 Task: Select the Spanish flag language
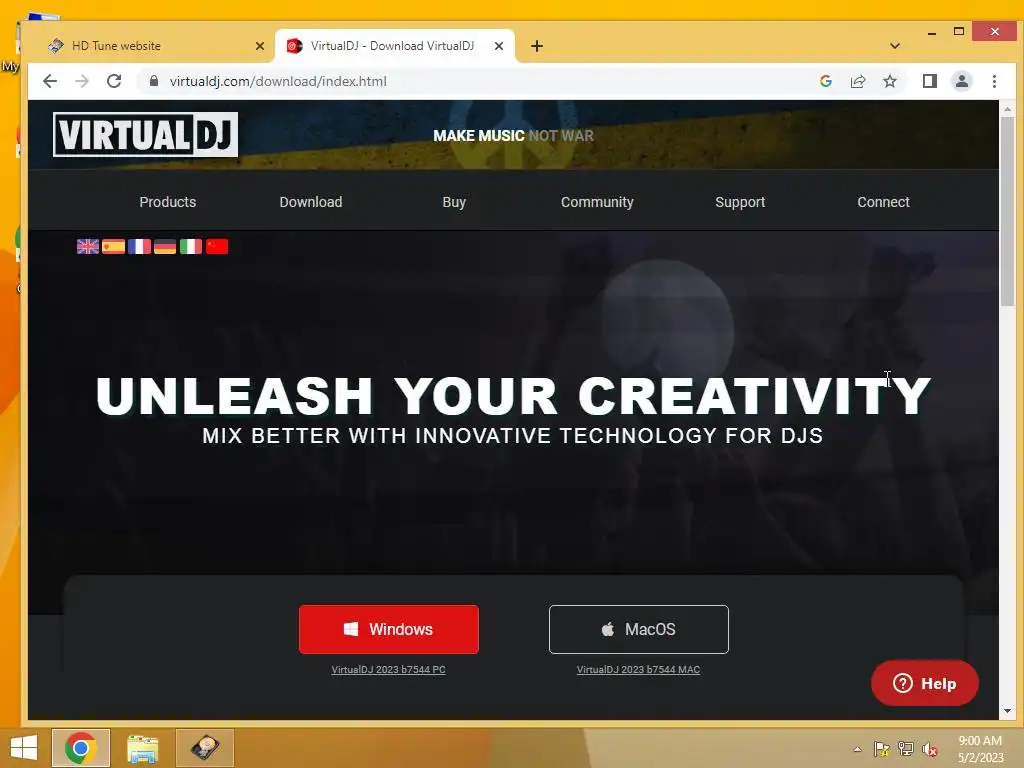(114, 246)
